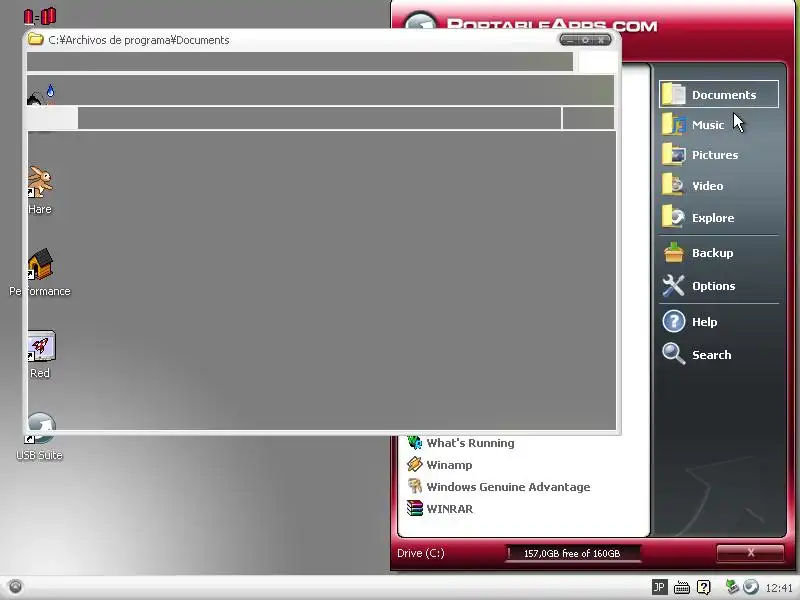Click the language bar help icon

point(703,587)
